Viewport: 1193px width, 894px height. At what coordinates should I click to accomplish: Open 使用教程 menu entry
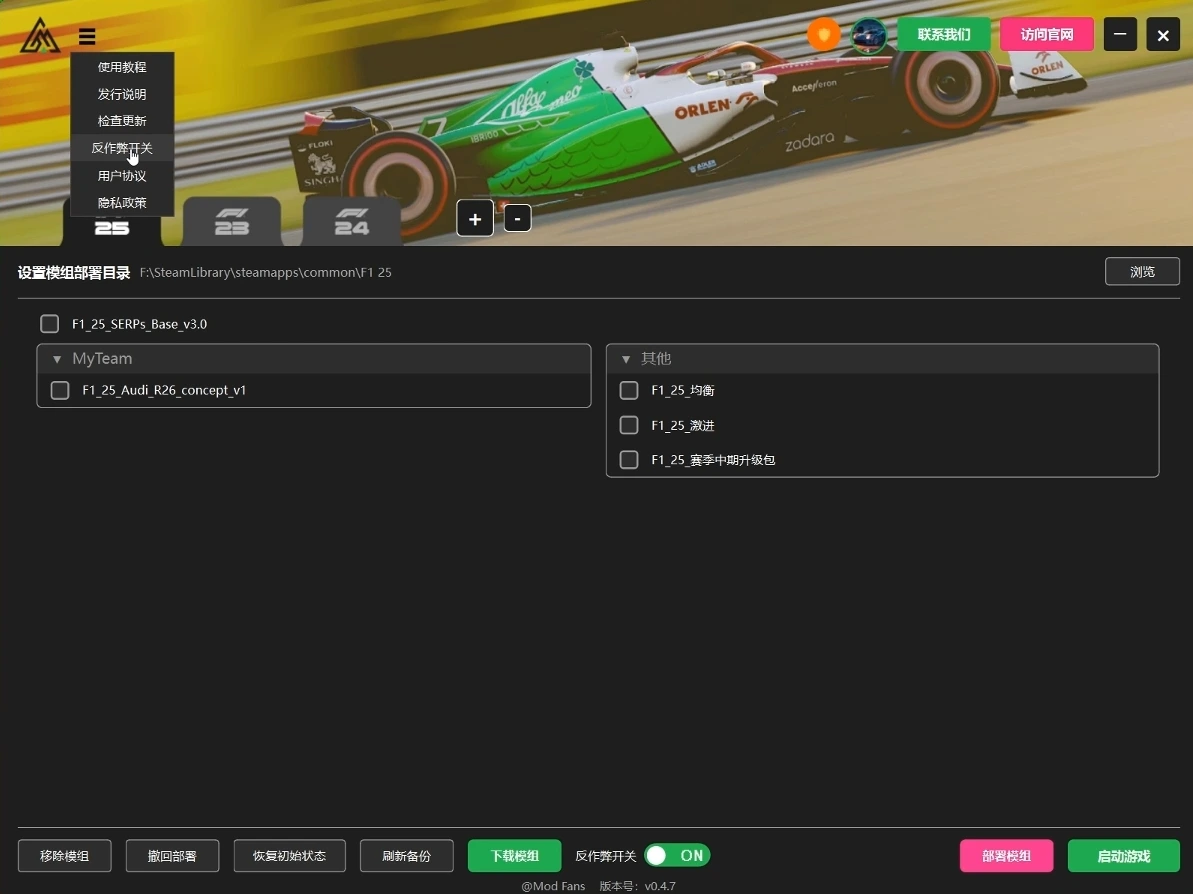pos(122,67)
